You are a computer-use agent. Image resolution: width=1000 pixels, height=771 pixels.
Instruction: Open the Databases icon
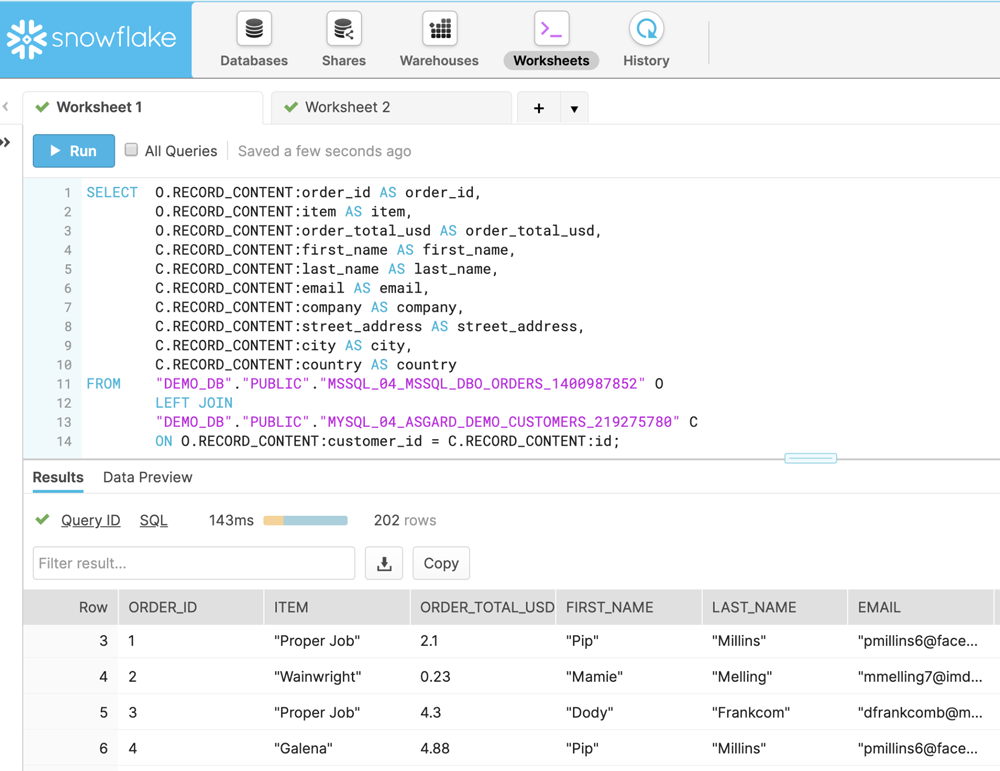click(x=254, y=29)
